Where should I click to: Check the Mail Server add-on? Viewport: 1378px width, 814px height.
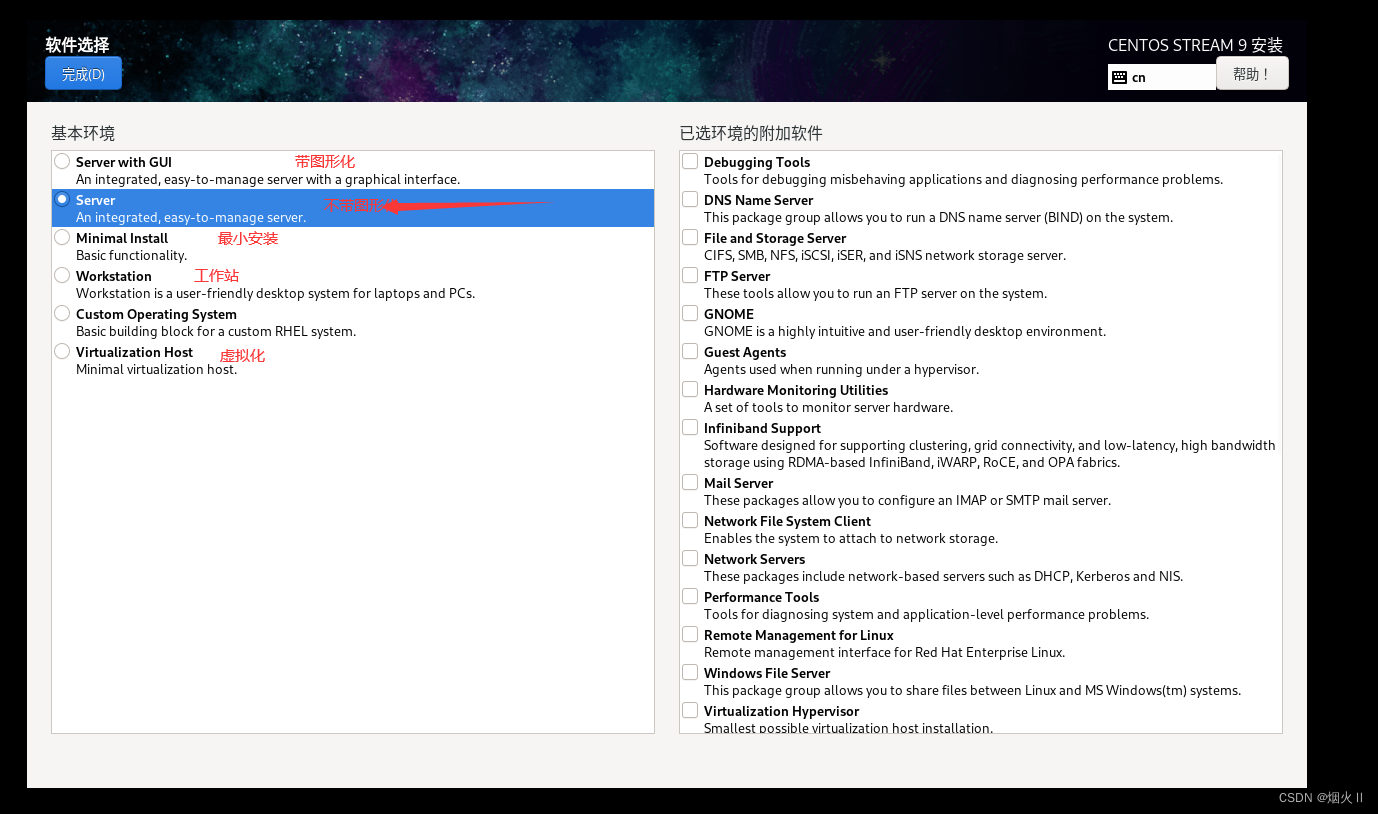pyautogui.click(x=689, y=481)
